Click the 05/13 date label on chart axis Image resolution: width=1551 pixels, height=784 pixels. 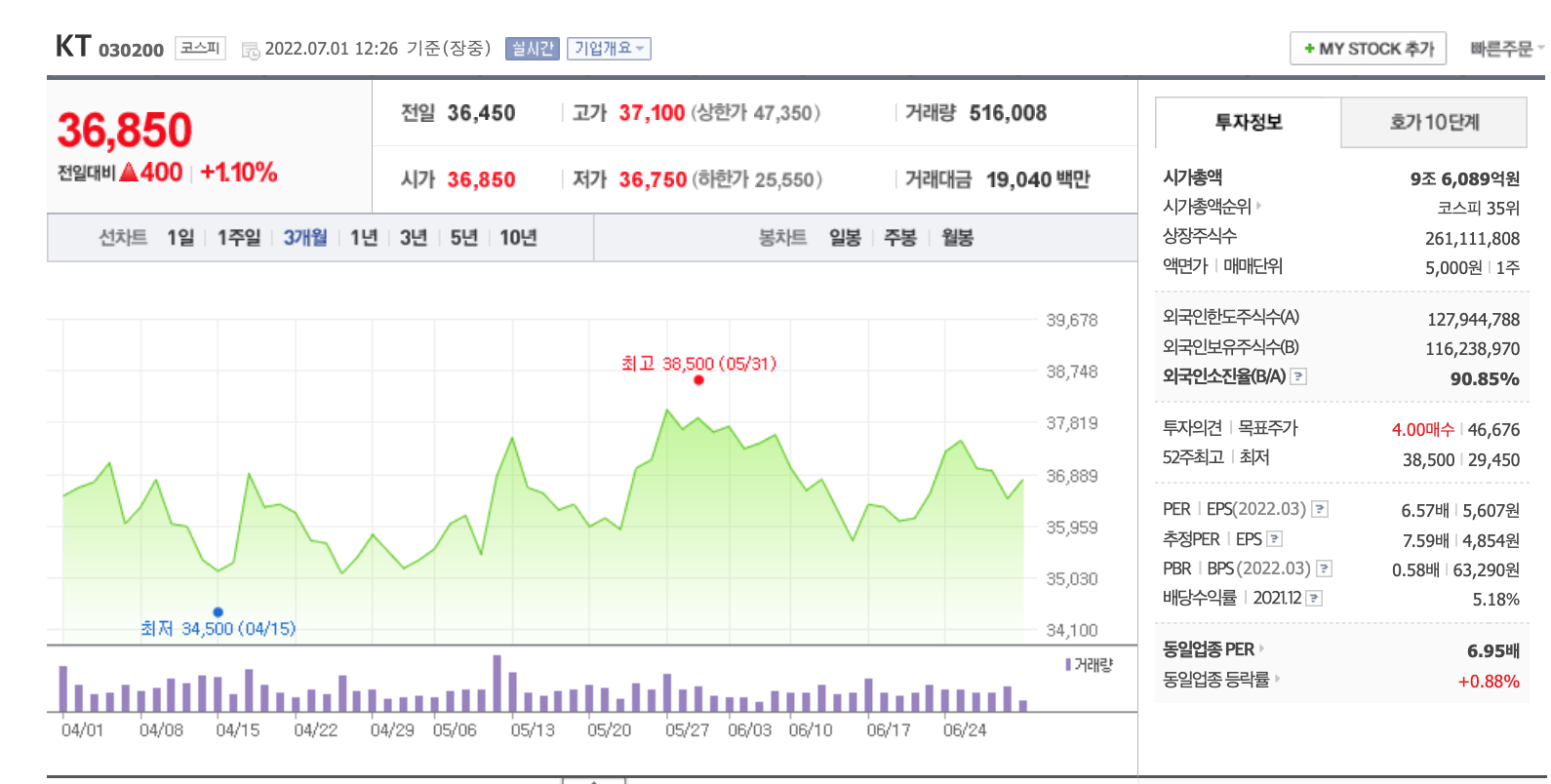(x=532, y=729)
